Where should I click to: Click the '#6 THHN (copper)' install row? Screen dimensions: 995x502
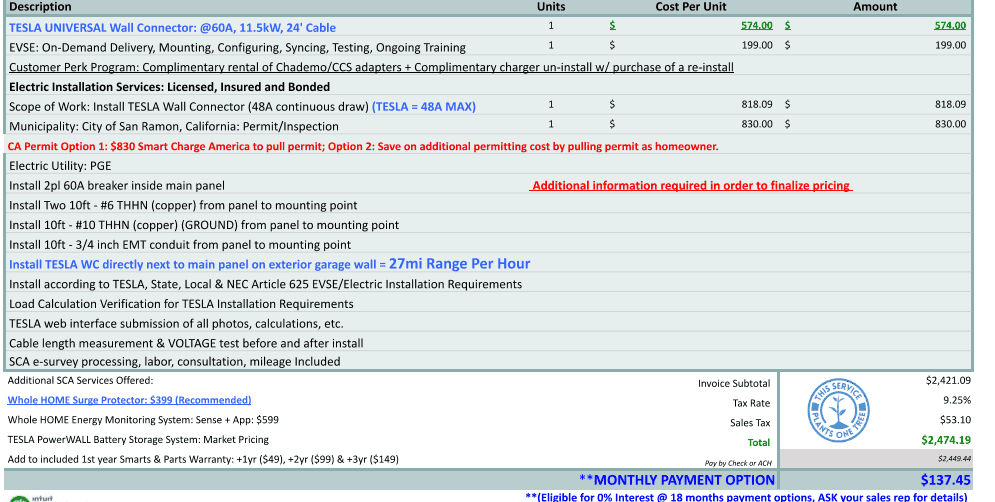[183, 205]
